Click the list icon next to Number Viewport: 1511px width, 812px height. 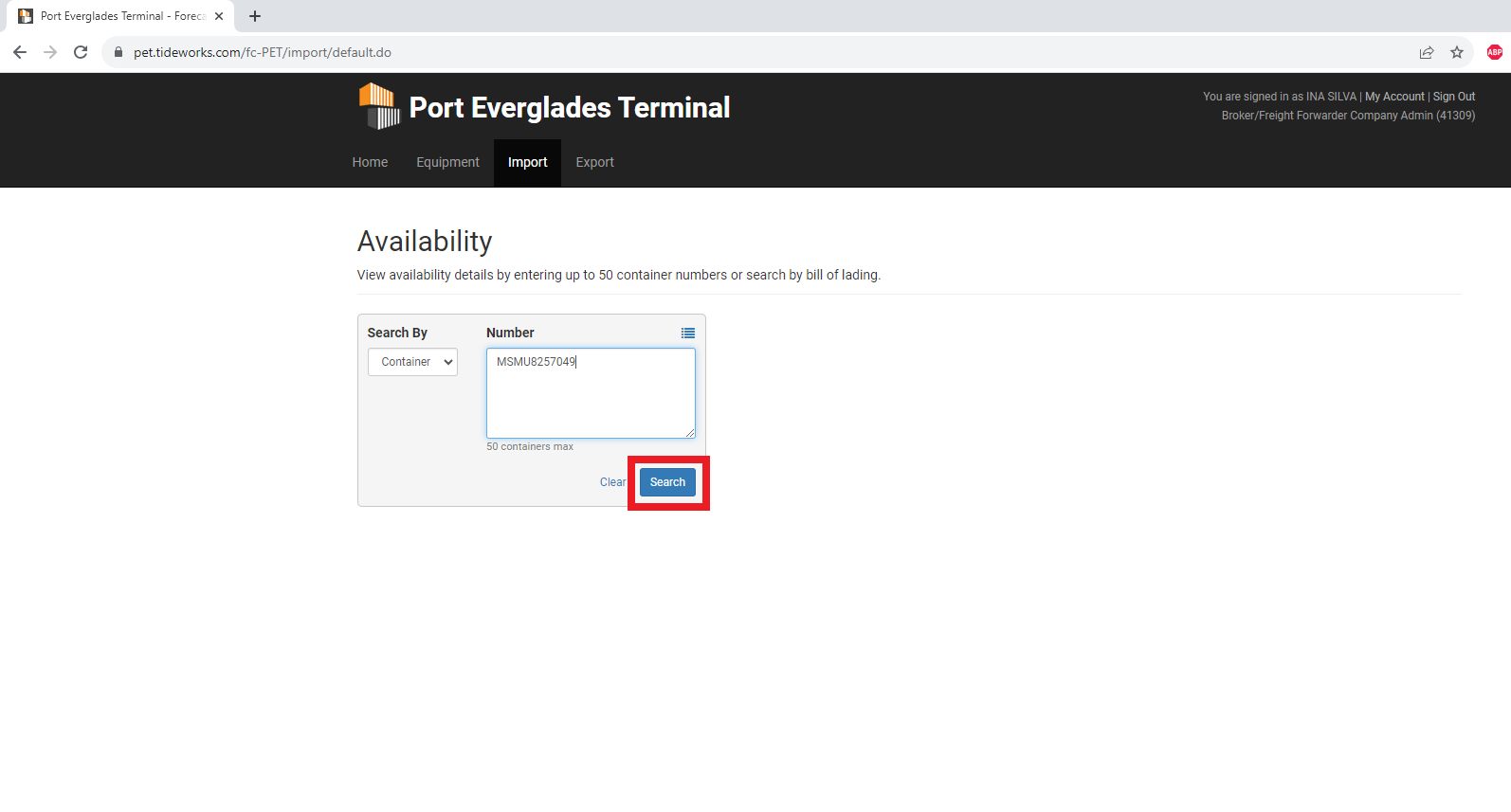pos(688,333)
